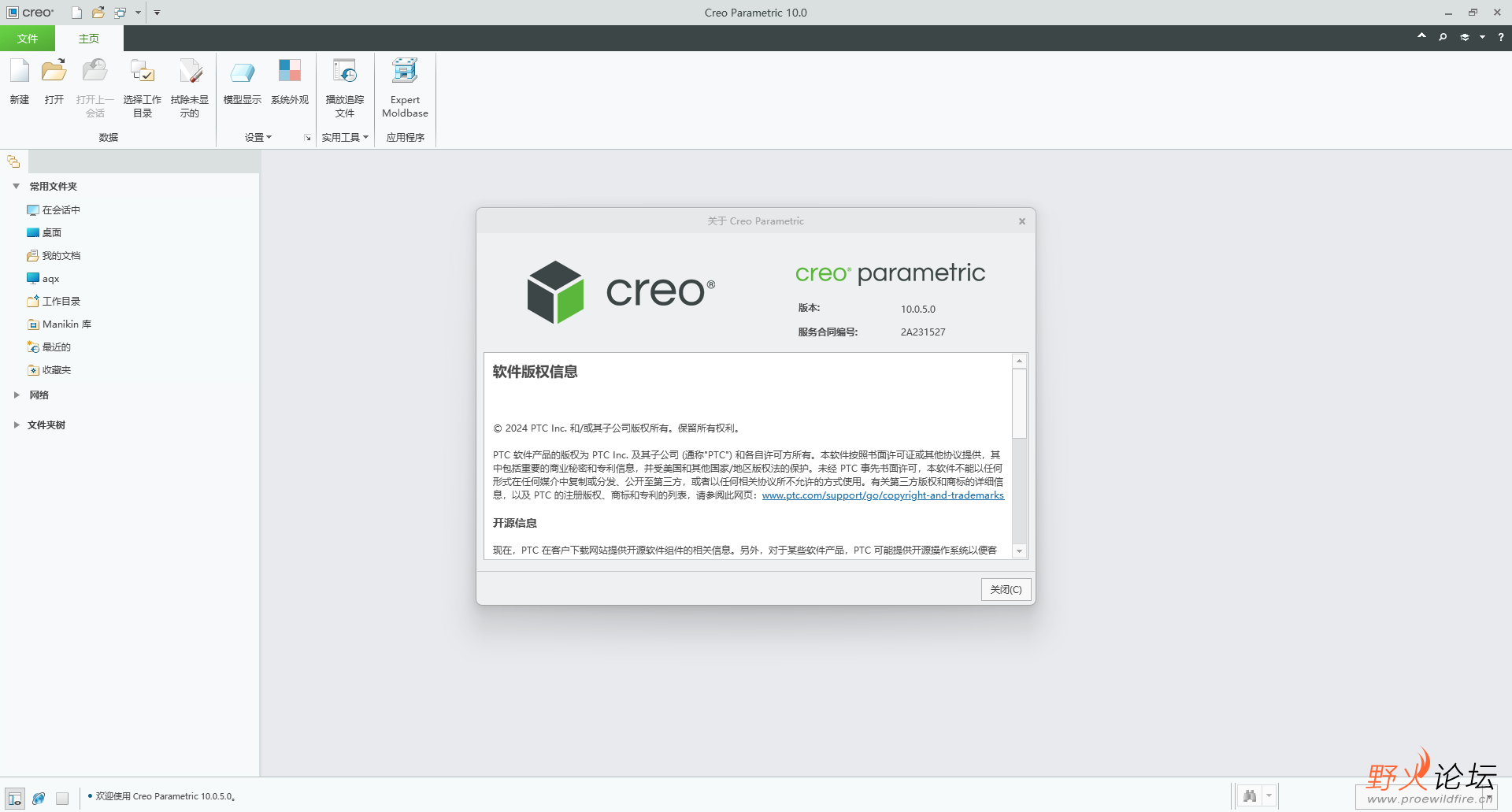
Task: Select the 主页 ribbon tab
Action: 89,39
